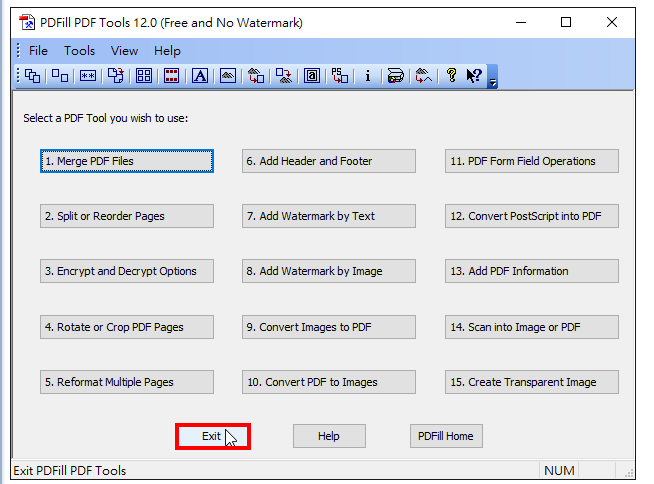Image resolution: width=654 pixels, height=484 pixels.
Task: Click the PostScript to PDF 'PS' toolbar icon
Action: point(340,76)
